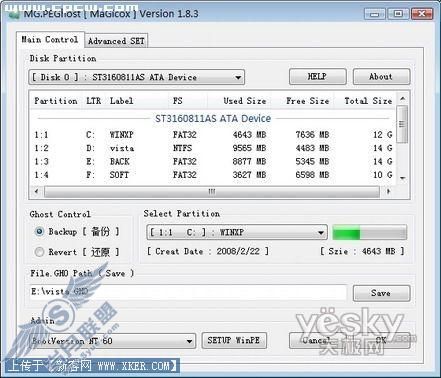Select the Backup radio button
Screen dimensions: 441x378
pos(39,231)
